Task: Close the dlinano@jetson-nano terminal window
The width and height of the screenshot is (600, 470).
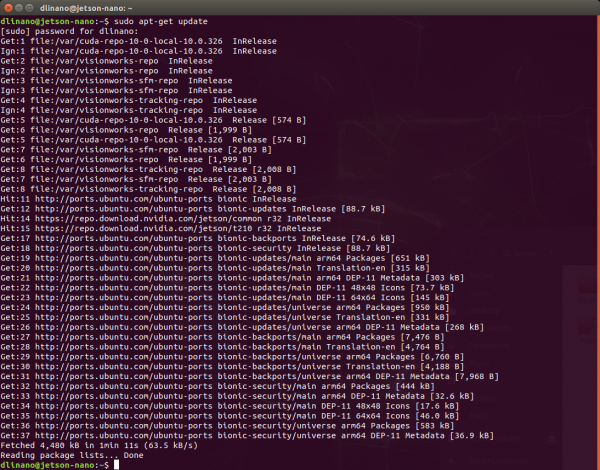Action: [x=8, y=8]
